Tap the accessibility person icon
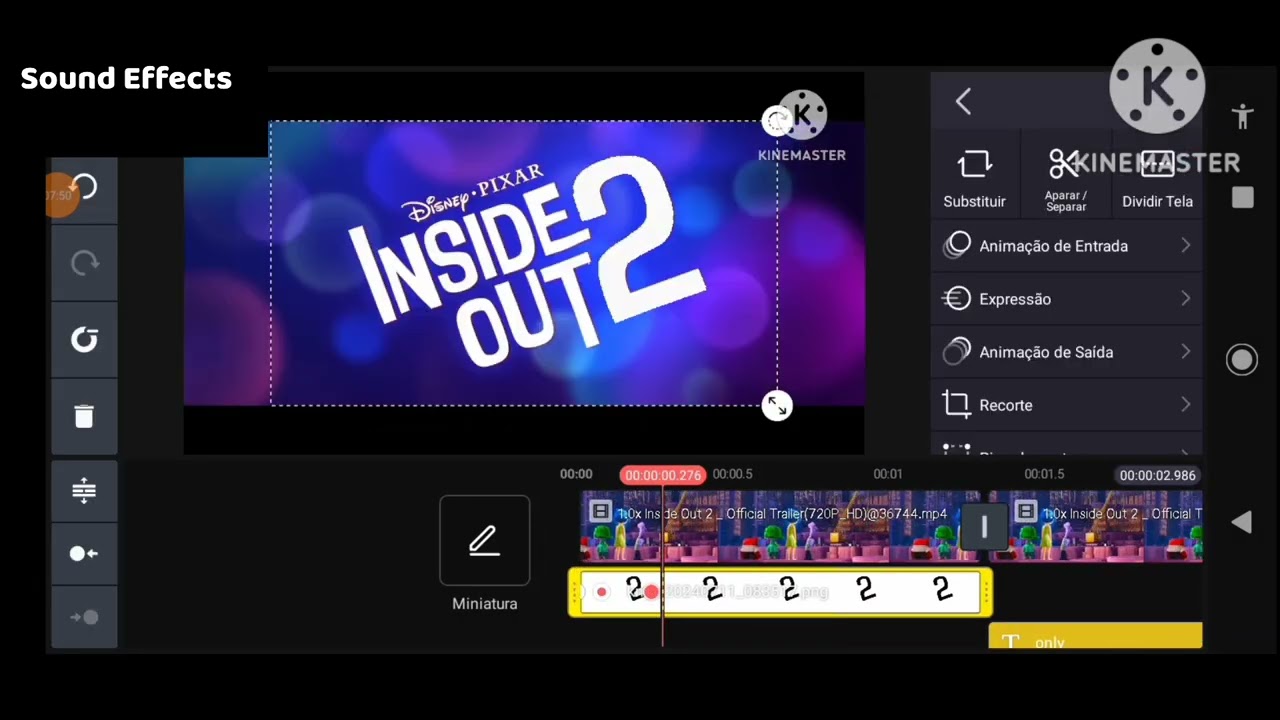The height and width of the screenshot is (720, 1280). click(1242, 116)
